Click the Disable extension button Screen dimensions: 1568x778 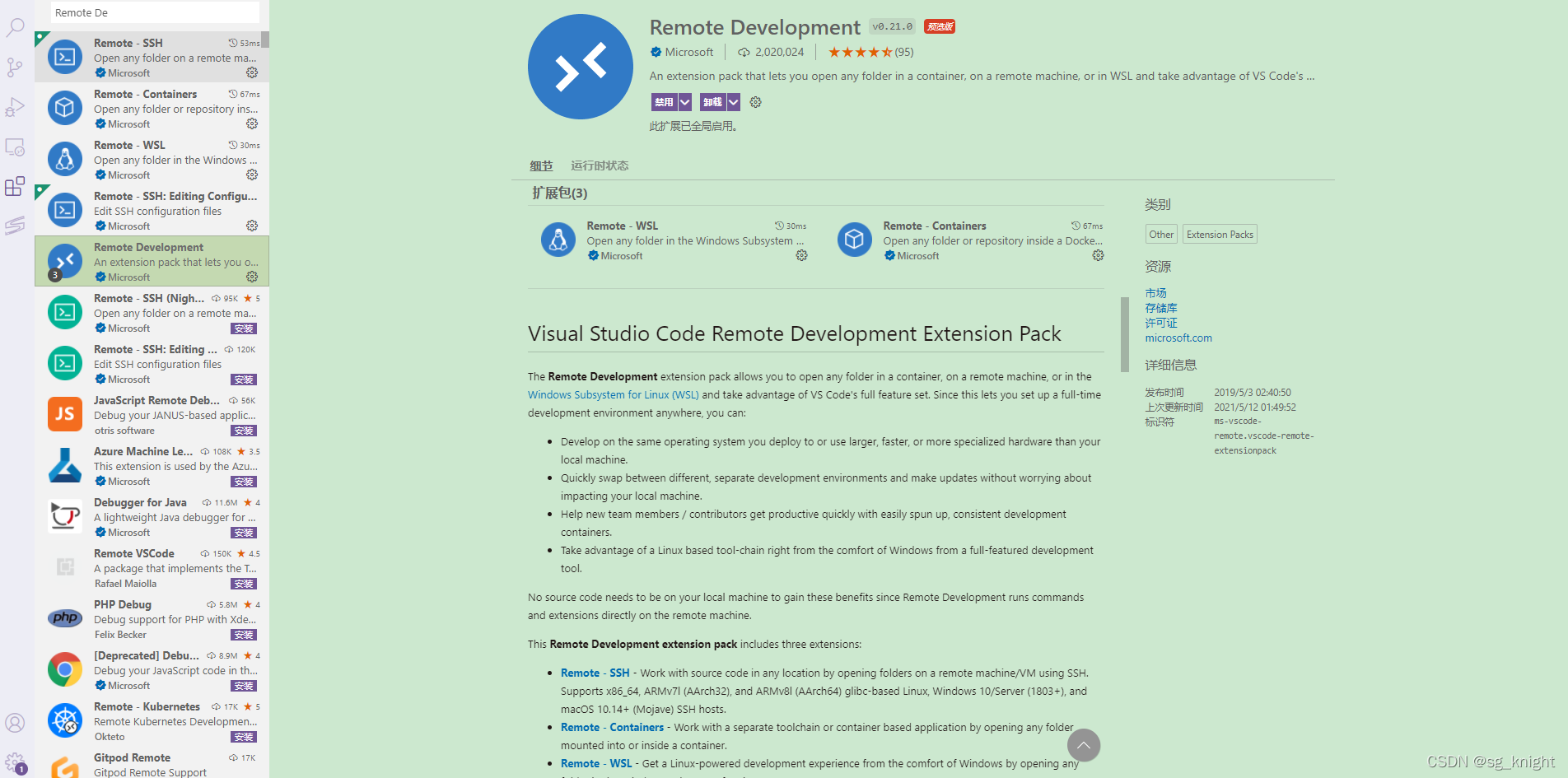click(664, 102)
